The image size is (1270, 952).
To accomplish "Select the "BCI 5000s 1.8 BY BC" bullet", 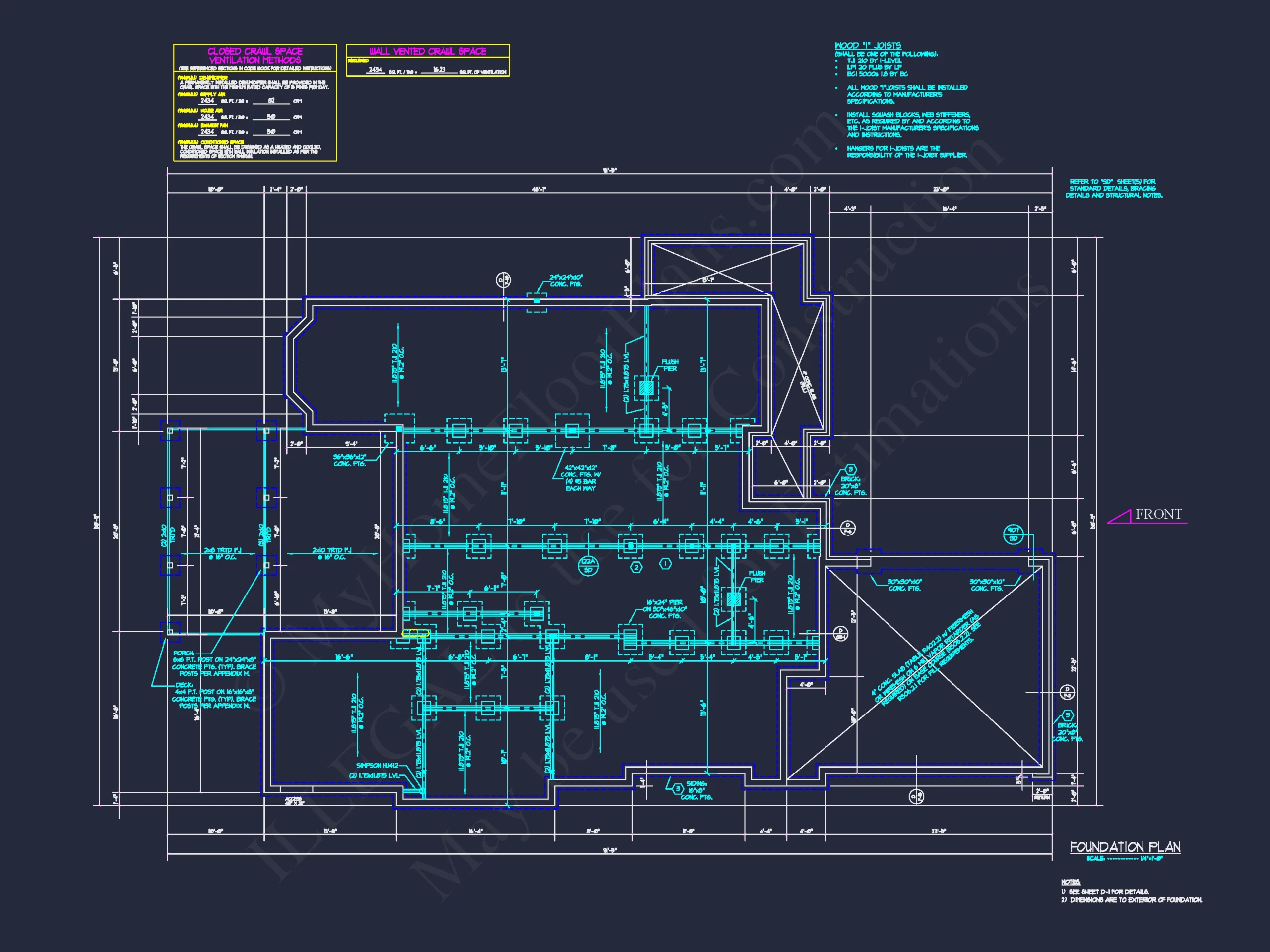I will (877, 74).
